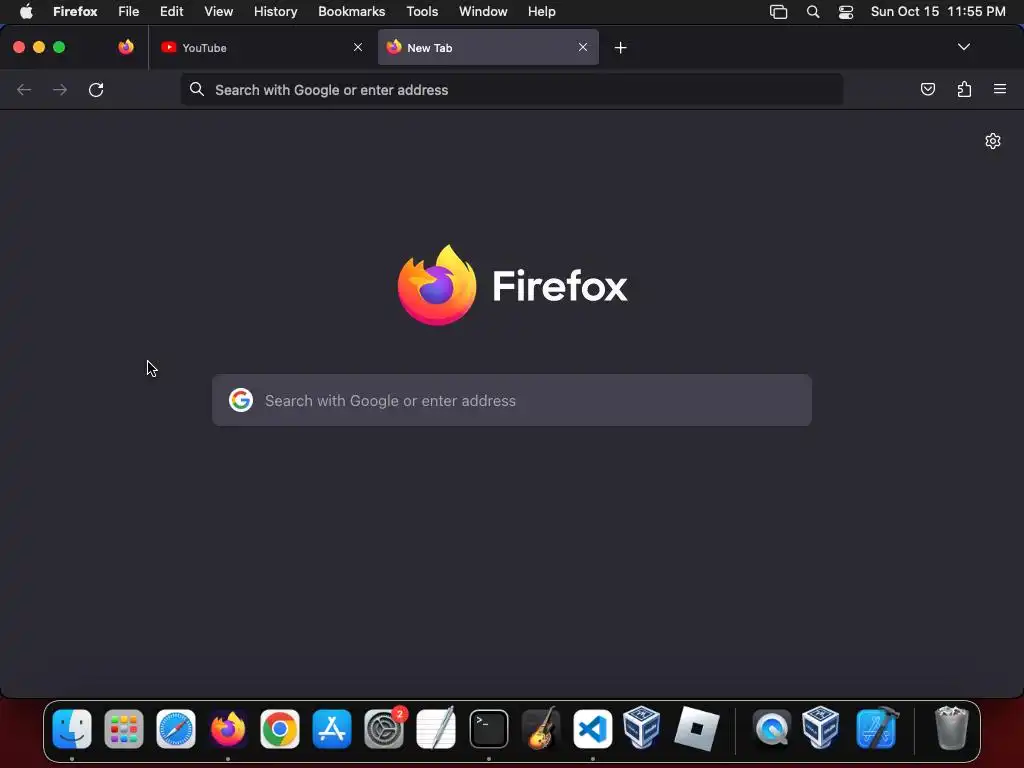Open the Trash in the Dock
The width and height of the screenshot is (1024, 768).
952,729
